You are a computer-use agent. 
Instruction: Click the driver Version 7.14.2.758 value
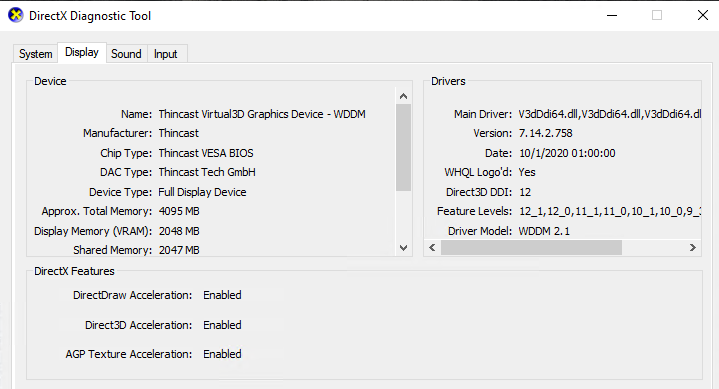(545, 133)
